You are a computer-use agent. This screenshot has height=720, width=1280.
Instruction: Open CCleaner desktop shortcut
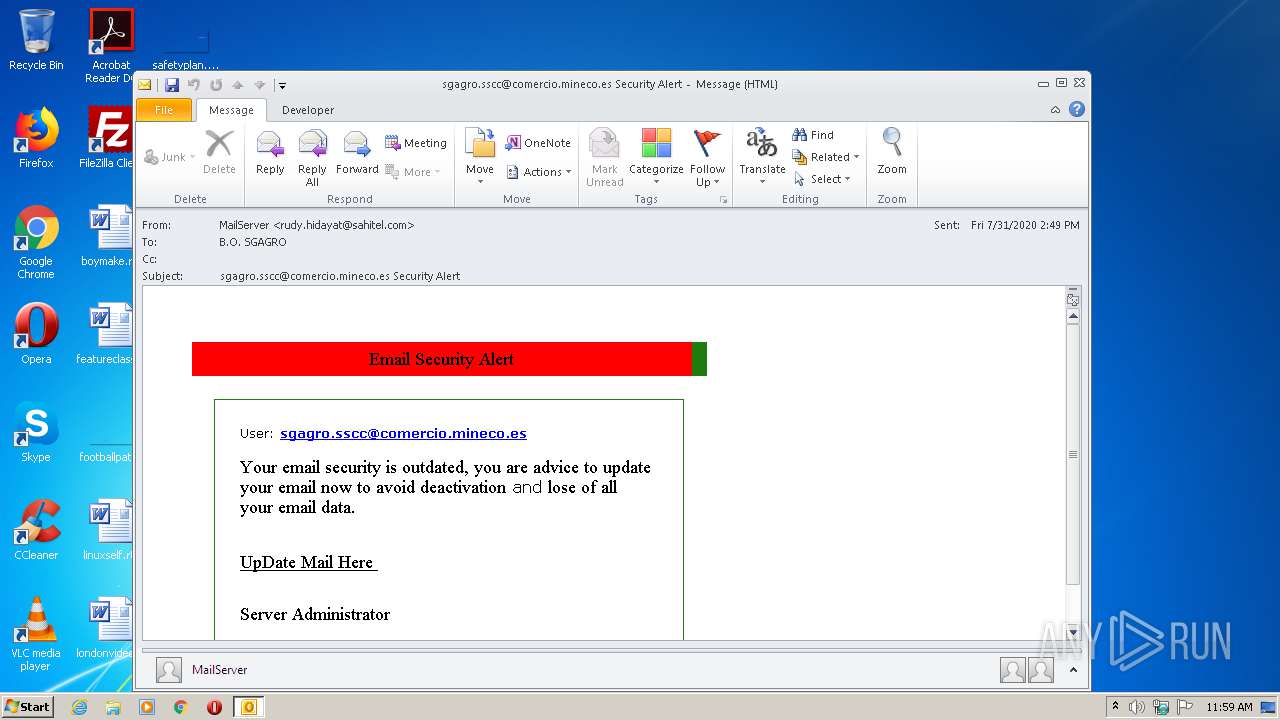point(36,530)
